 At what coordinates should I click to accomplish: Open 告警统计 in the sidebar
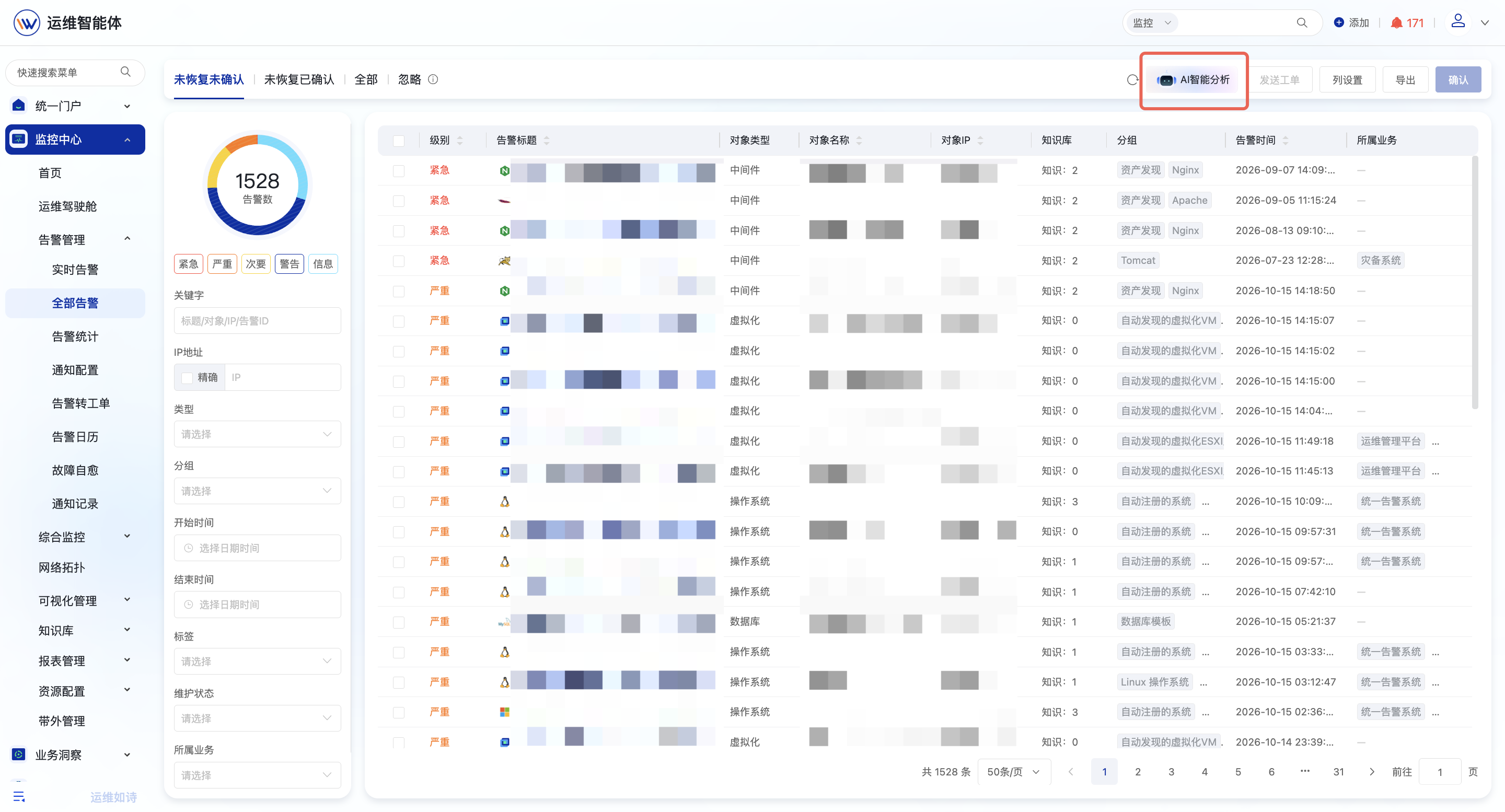click(75, 337)
